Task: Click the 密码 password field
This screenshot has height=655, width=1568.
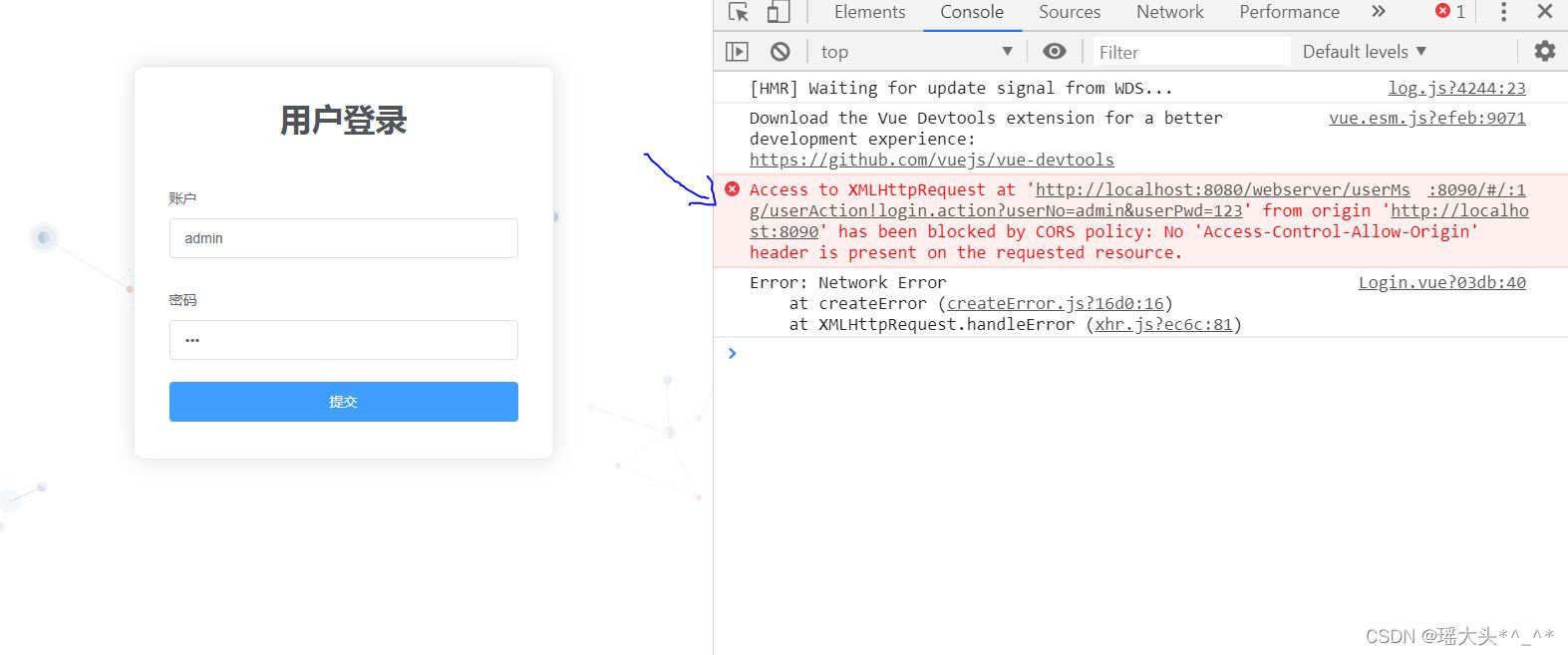Action: click(x=344, y=340)
